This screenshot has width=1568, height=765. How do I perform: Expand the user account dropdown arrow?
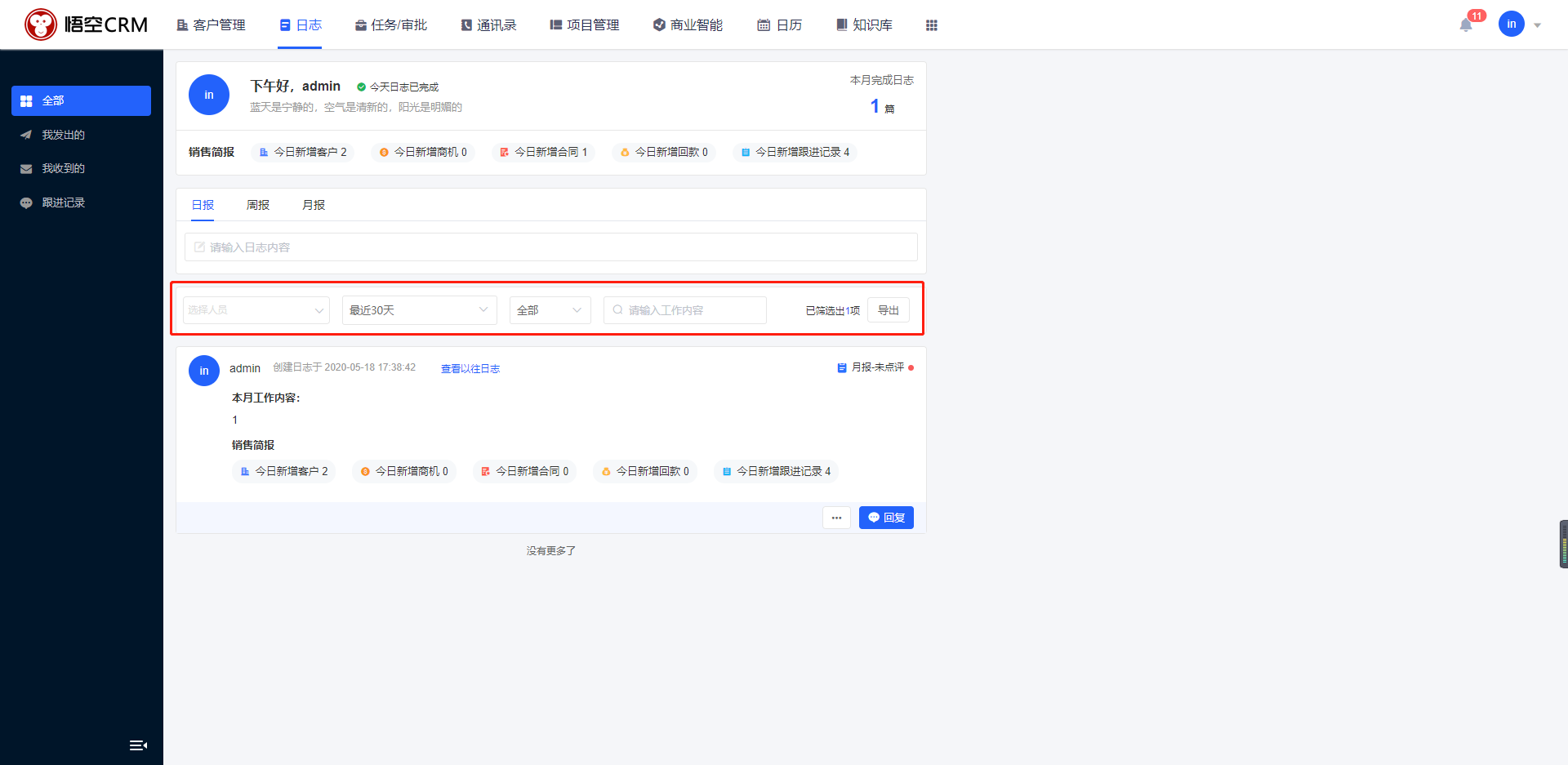(x=1538, y=25)
